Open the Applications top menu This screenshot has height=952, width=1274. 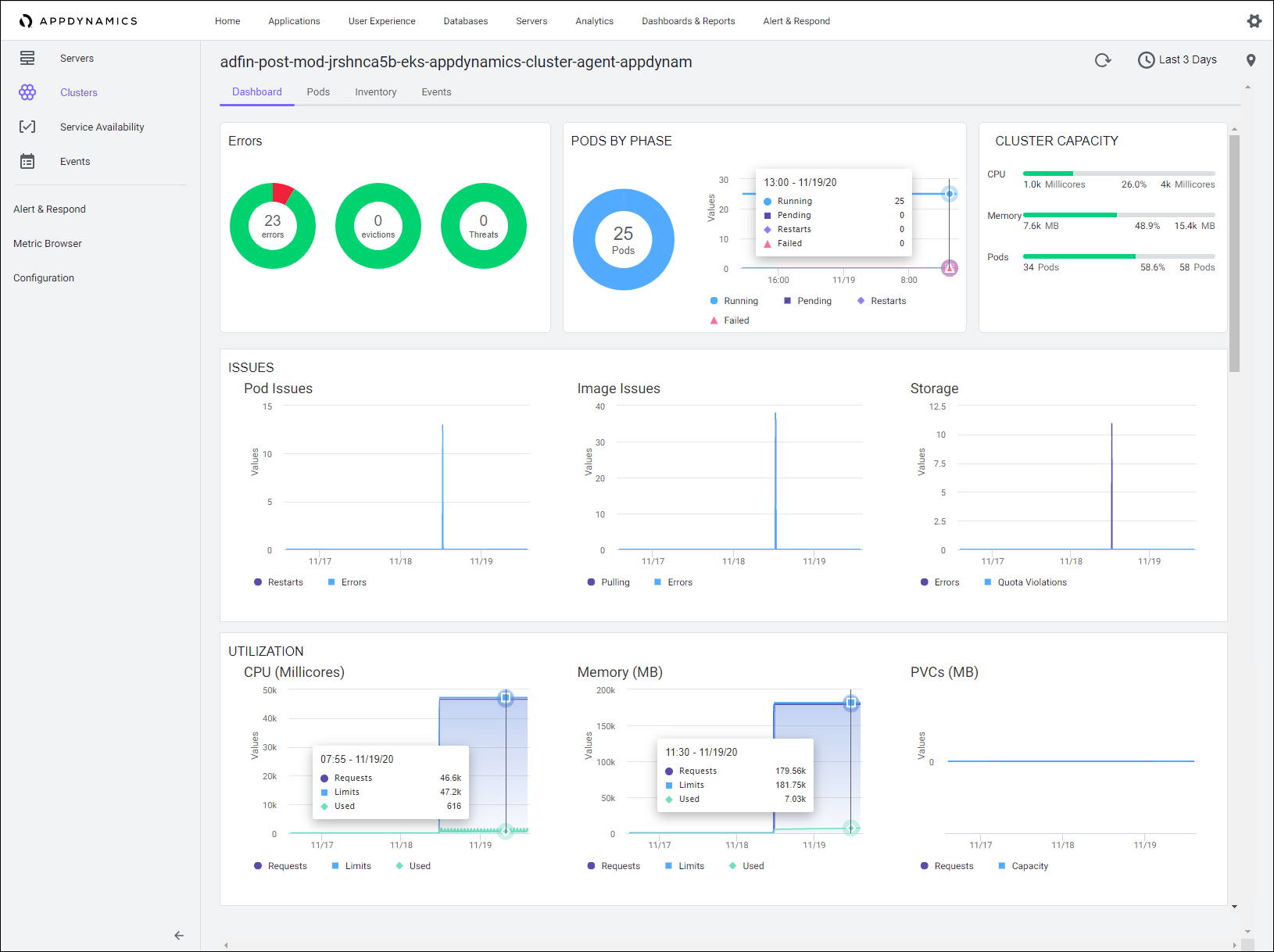[x=294, y=21]
